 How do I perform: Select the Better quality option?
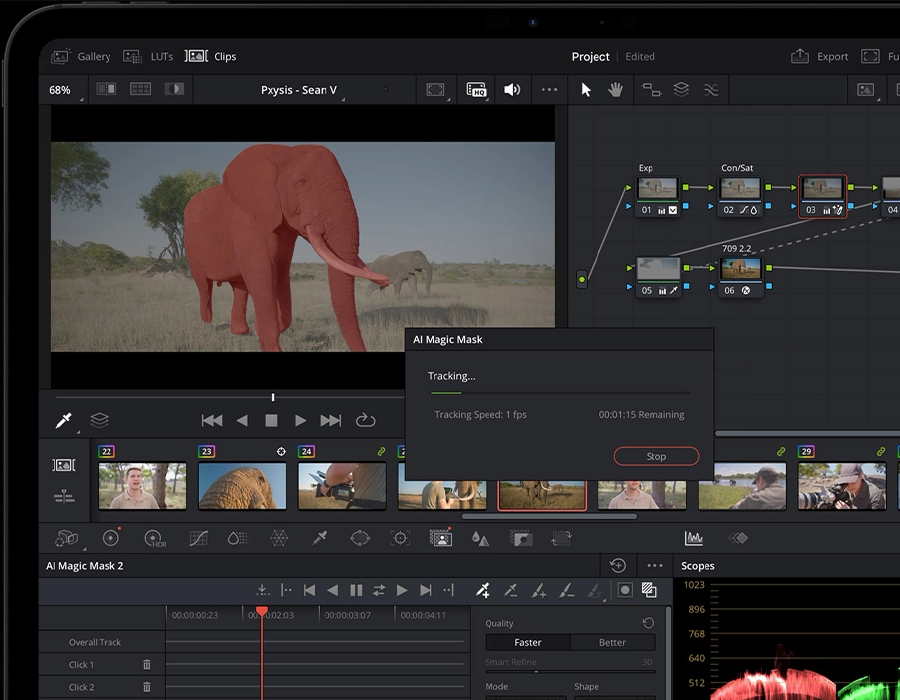click(612, 643)
